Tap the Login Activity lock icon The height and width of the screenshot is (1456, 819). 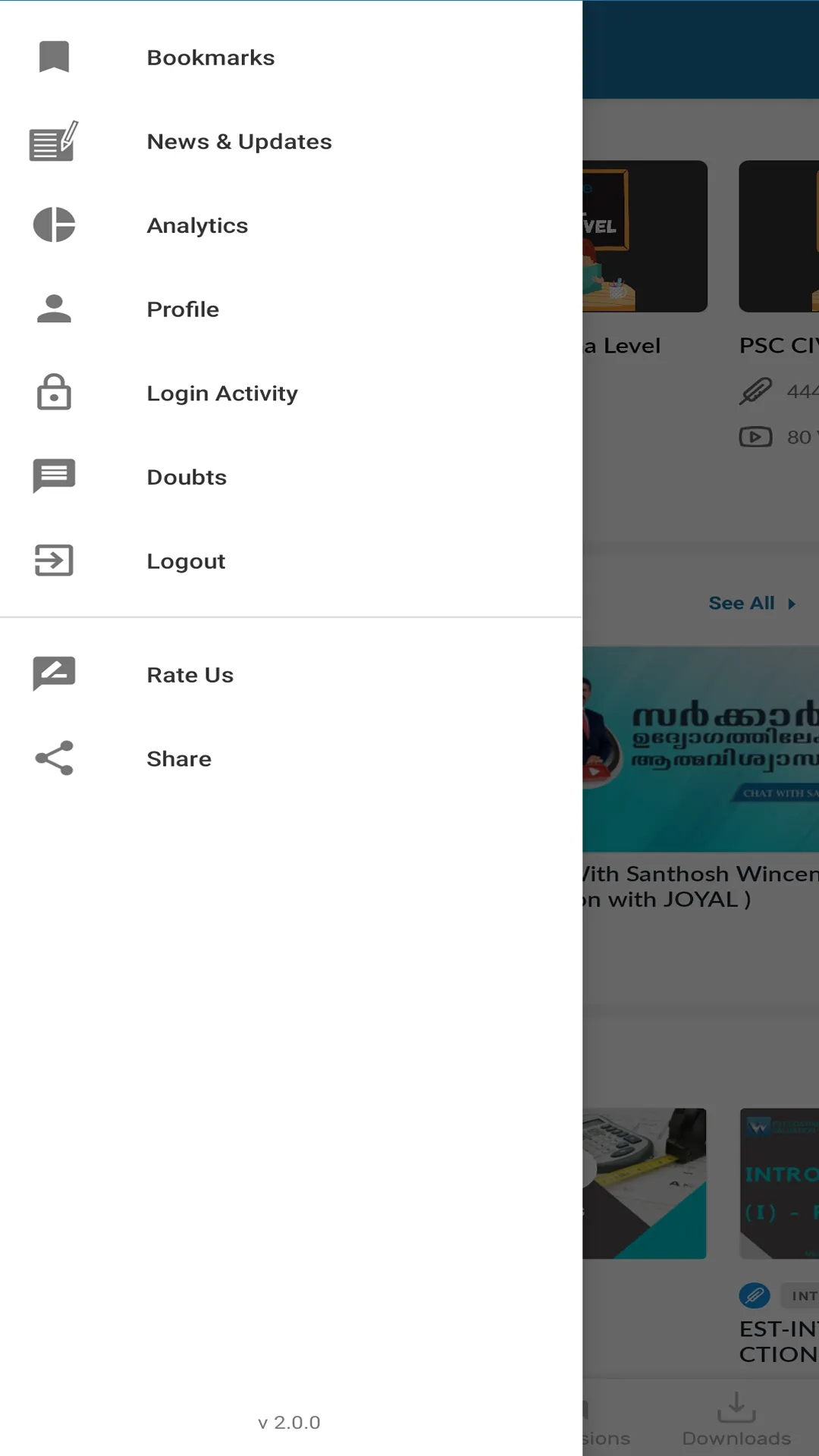click(54, 392)
